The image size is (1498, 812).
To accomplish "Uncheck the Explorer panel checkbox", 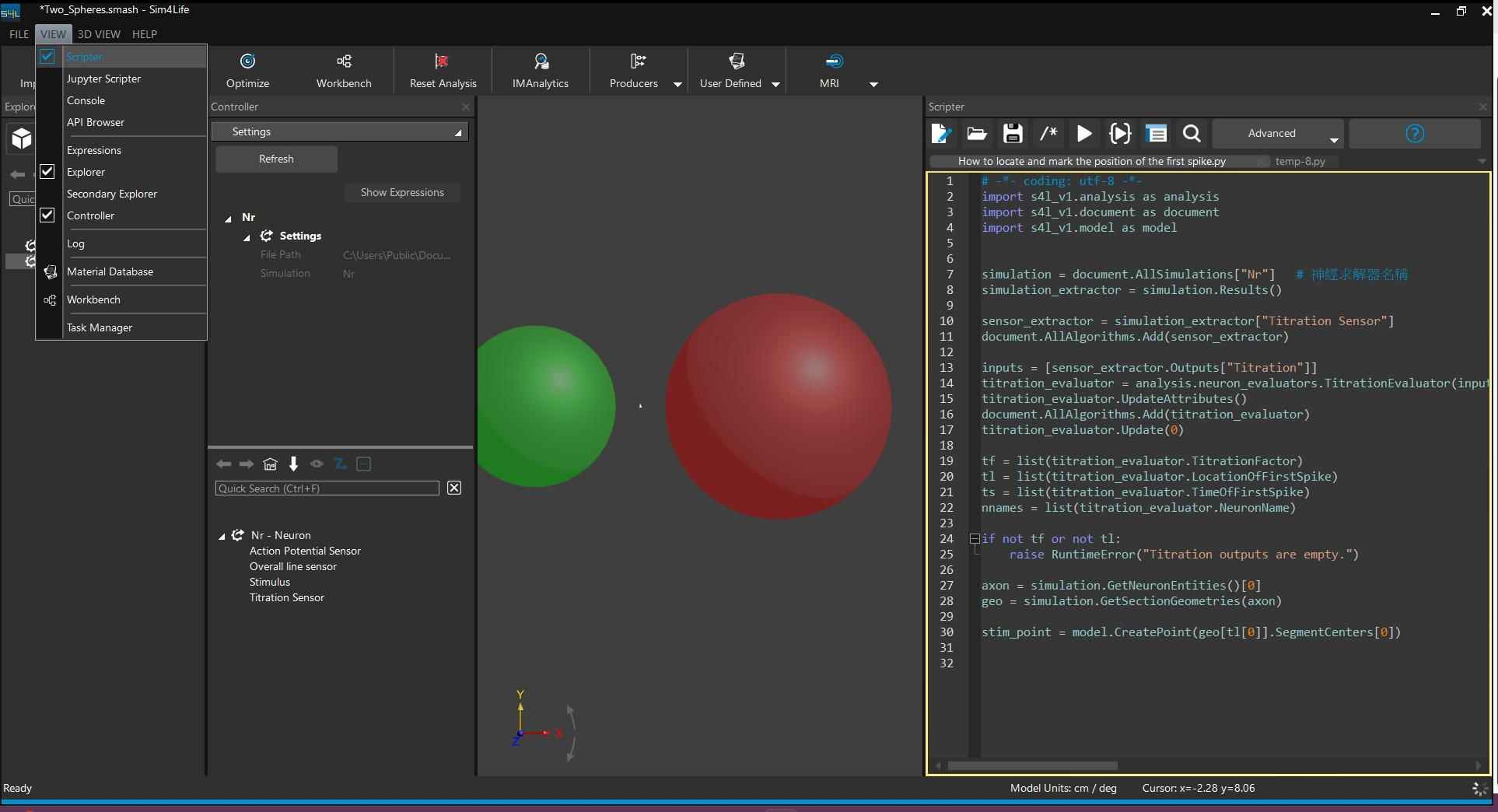I will tap(47, 172).
